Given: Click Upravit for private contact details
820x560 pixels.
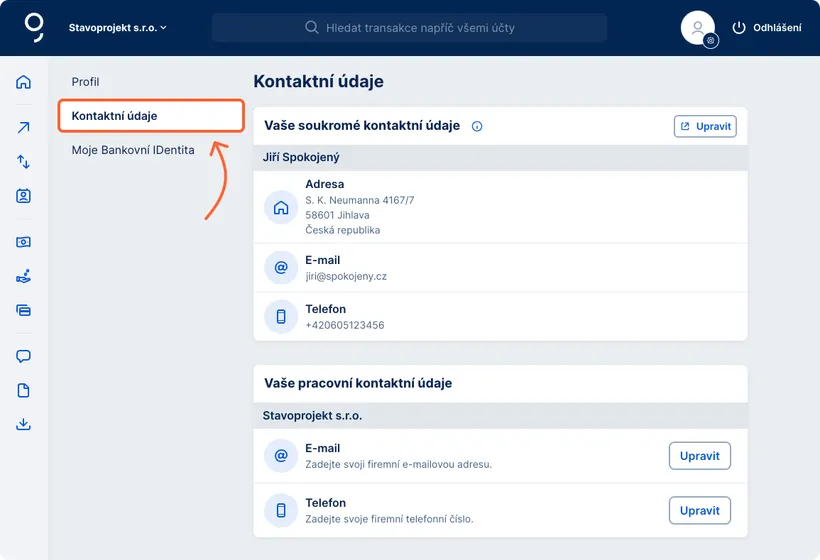Looking at the screenshot, I should tap(705, 126).
